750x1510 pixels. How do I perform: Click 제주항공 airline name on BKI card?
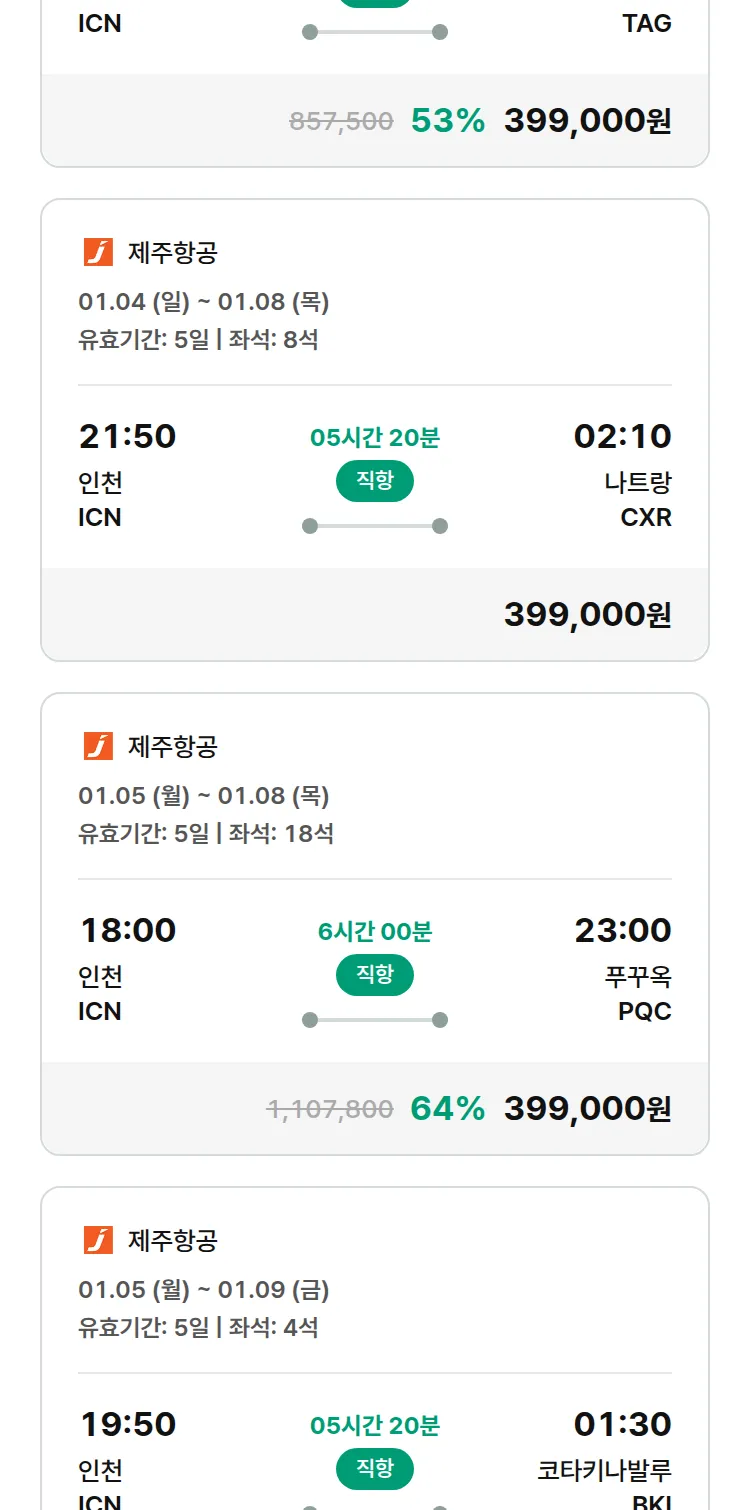point(172,1240)
